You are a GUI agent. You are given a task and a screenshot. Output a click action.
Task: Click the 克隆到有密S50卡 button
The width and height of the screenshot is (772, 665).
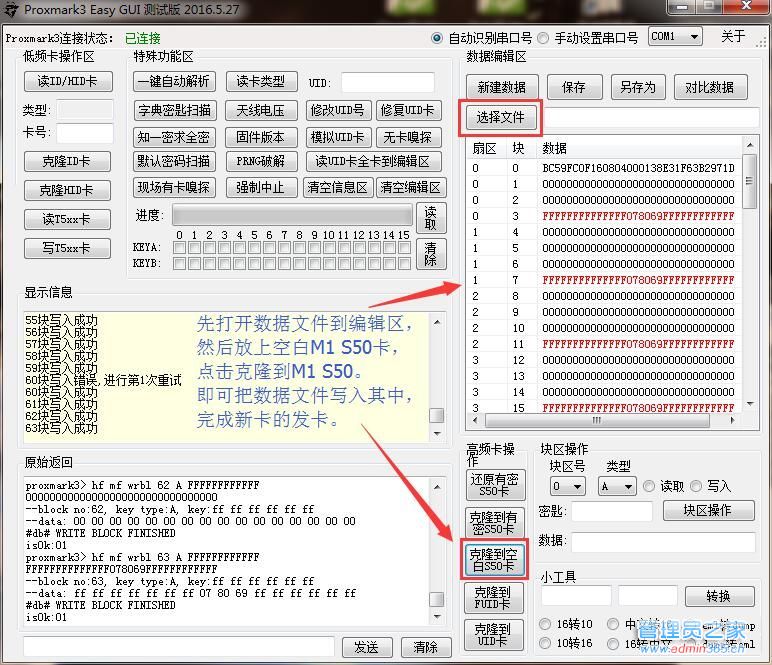tap(493, 523)
